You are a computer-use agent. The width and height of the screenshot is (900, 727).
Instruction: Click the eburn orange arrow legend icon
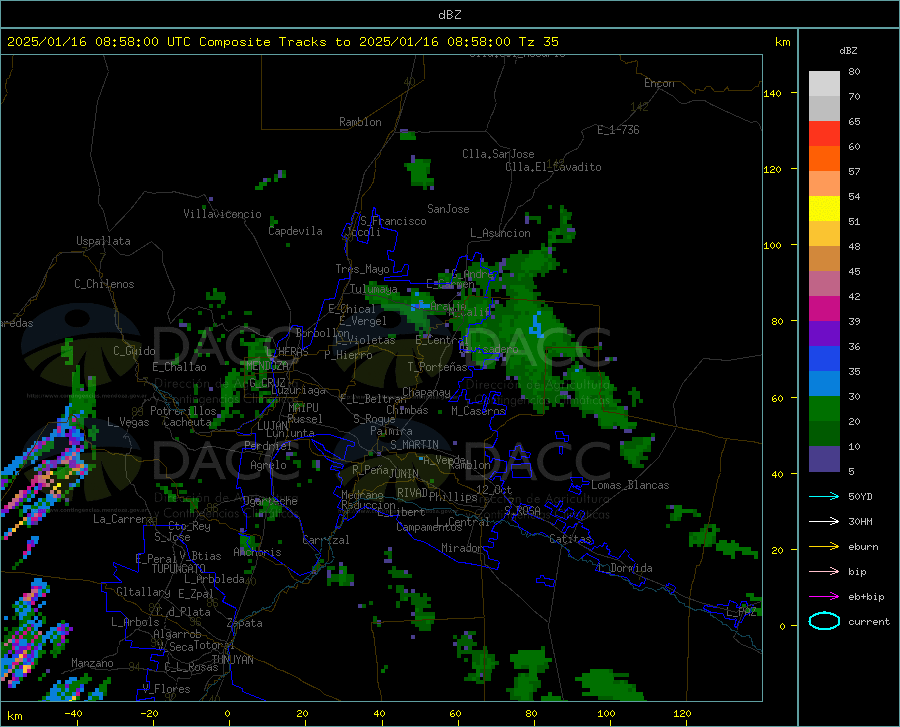[824, 546]
